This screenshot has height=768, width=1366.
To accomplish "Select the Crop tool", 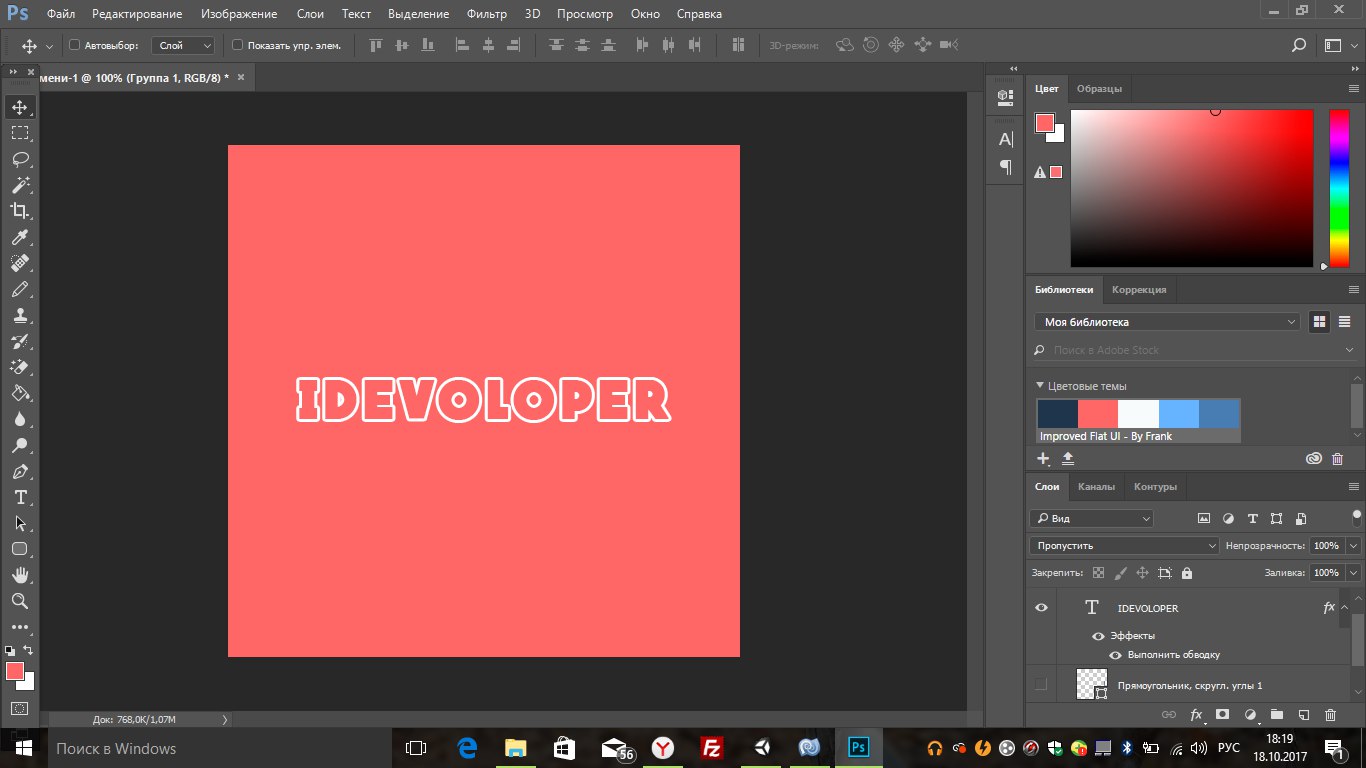I will 20,211.
